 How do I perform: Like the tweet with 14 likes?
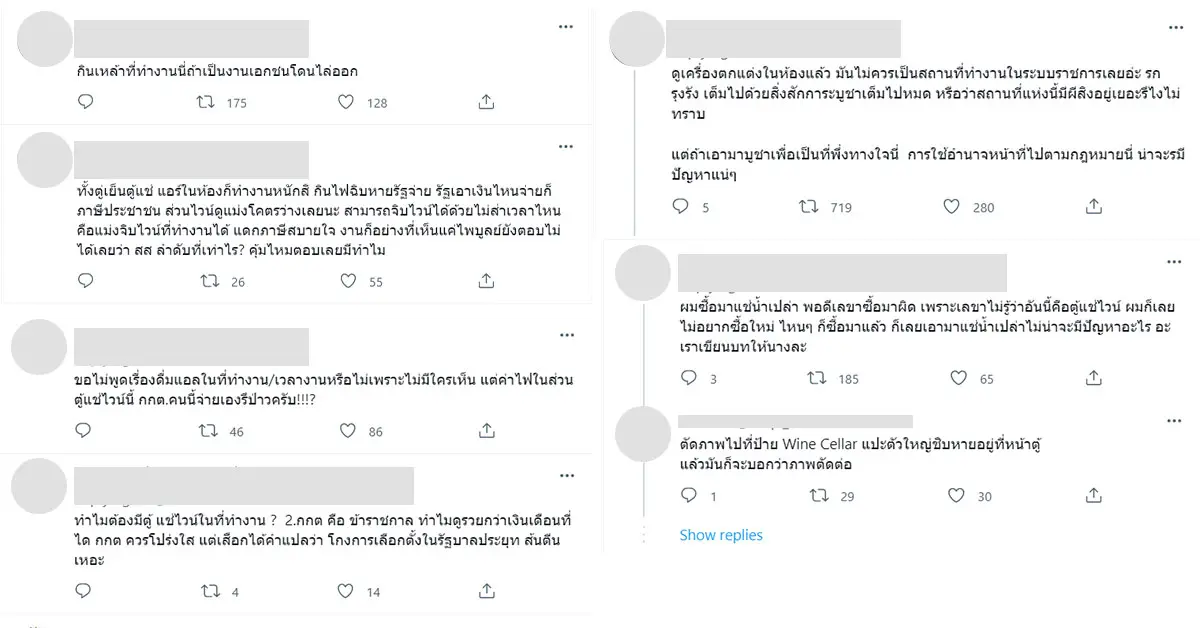coord(346,592)
